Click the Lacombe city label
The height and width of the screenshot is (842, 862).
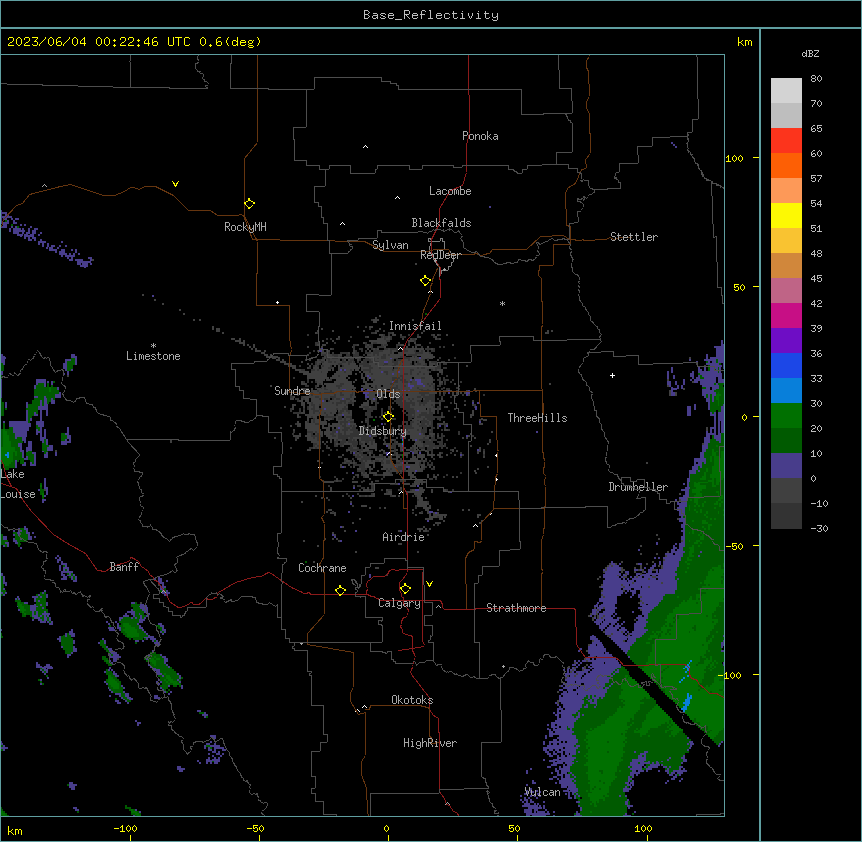tap(450, 191)
